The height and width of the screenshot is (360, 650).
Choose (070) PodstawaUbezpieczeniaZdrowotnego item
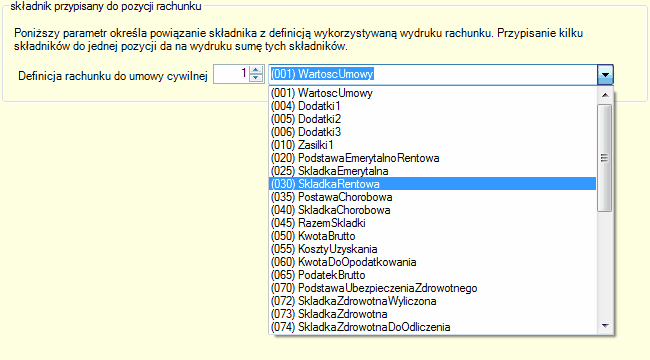pos(432,288)
